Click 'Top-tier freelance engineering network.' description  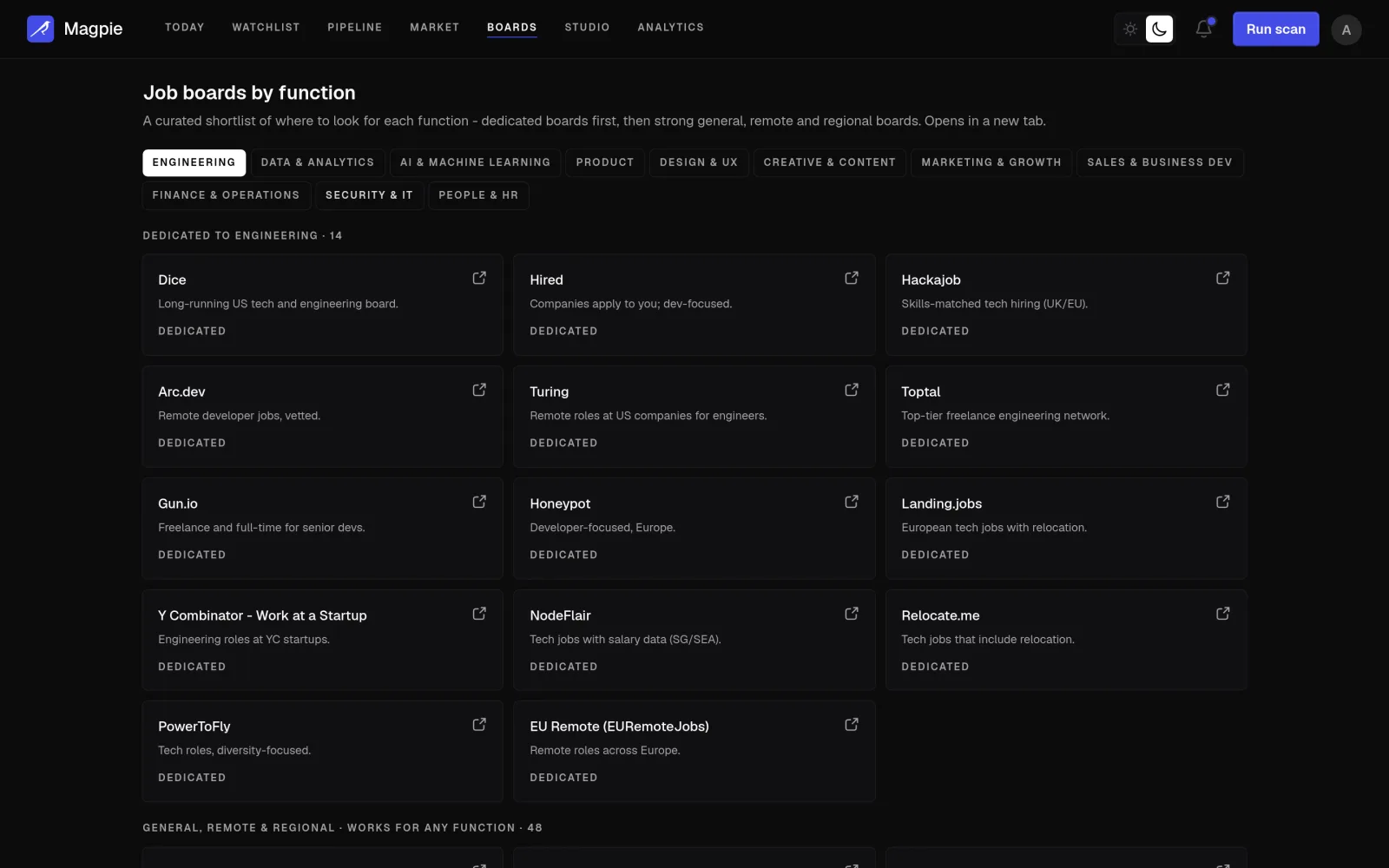(x=1005, y=416)
